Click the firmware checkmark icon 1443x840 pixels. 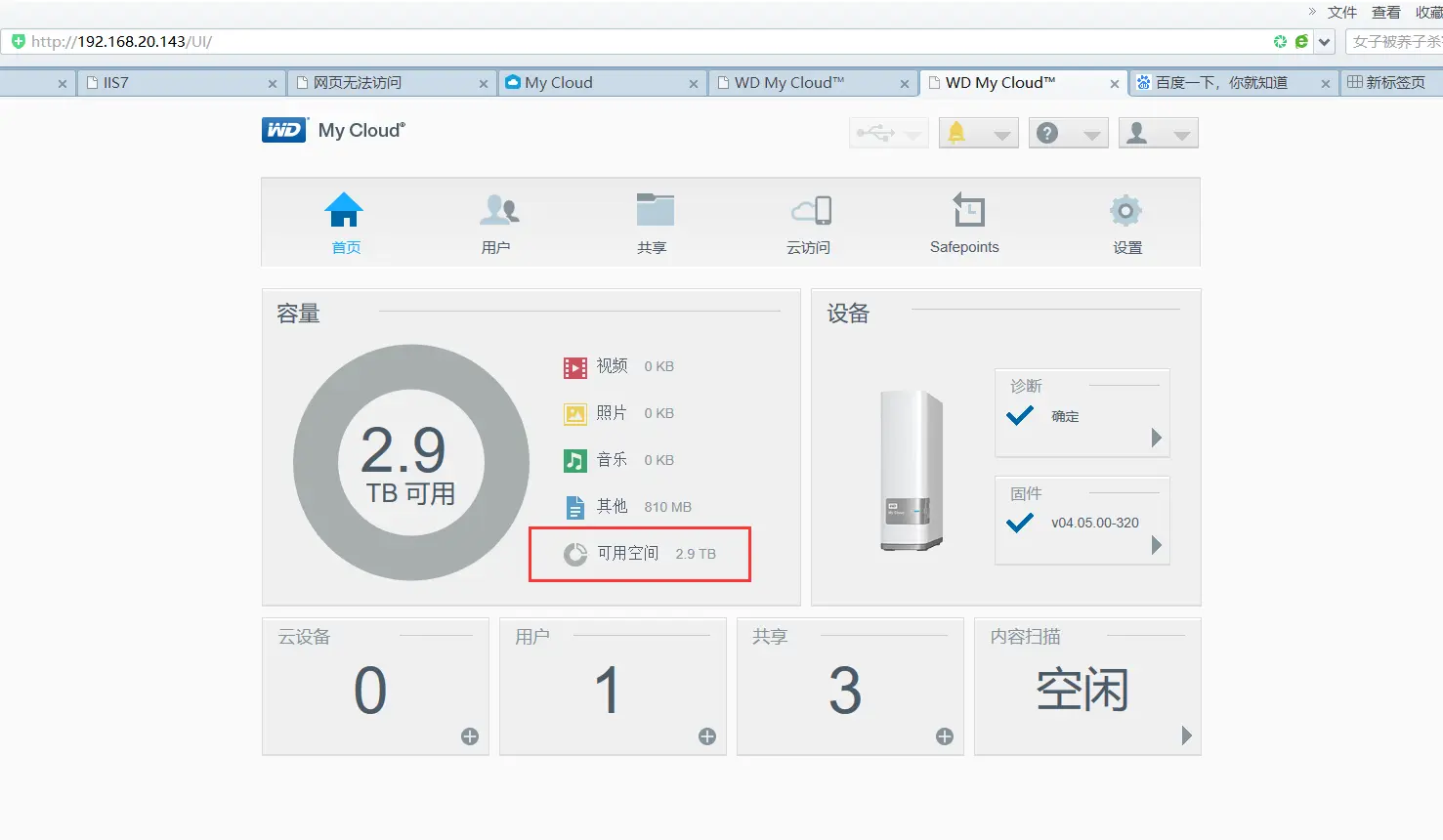tap(1020, 523)
